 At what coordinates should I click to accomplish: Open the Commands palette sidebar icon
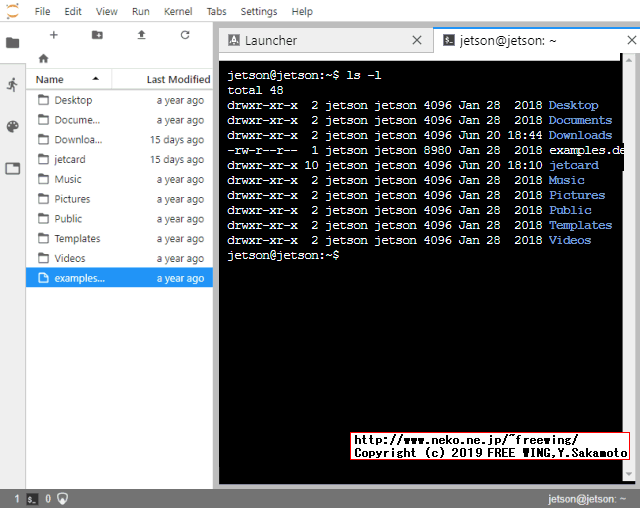tap(12, 127)
